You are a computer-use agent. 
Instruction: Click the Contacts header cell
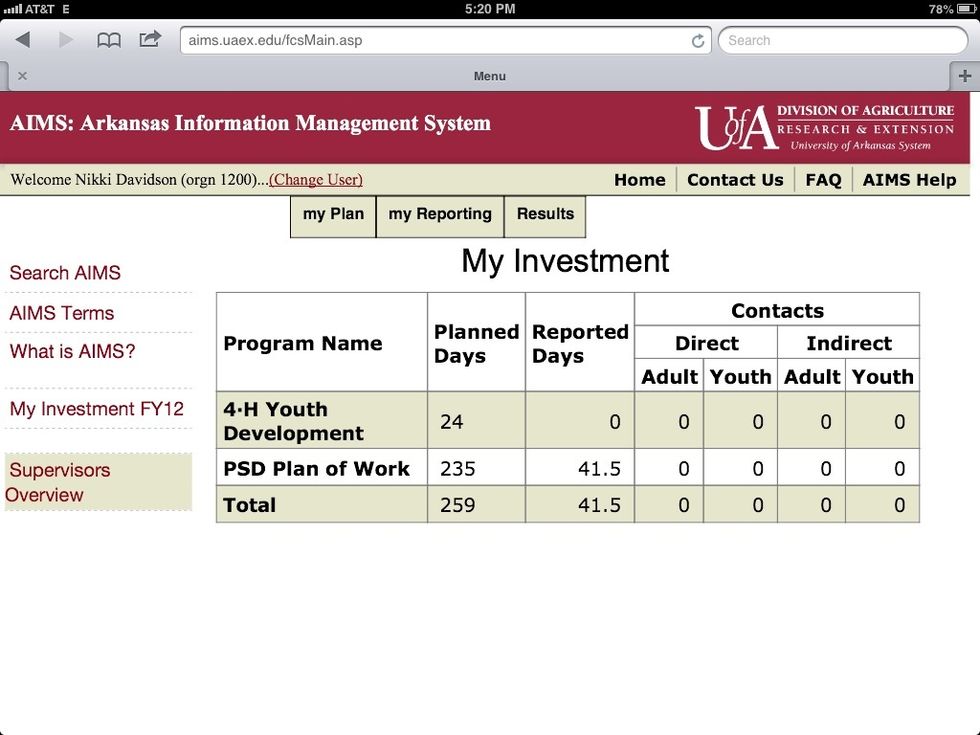click(777, 311)
